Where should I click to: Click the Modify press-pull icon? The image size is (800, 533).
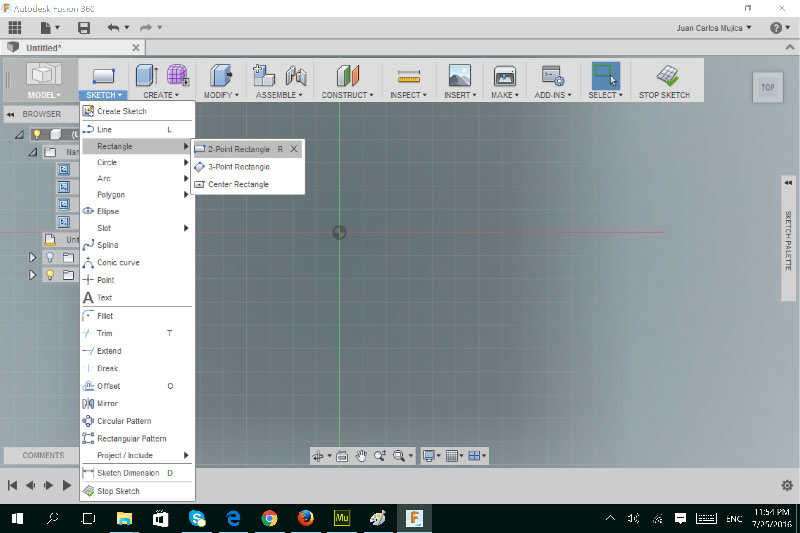pos(221,75)
